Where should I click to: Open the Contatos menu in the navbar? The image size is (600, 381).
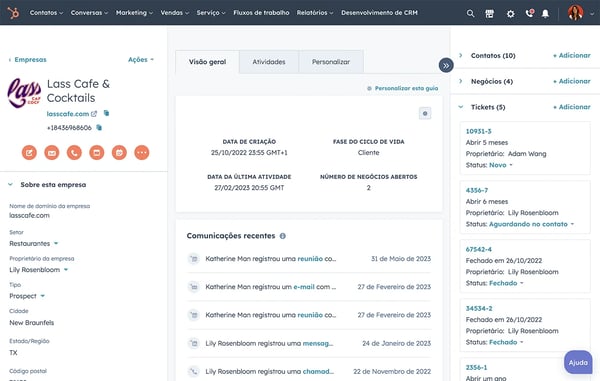click(x=46, y=13)
